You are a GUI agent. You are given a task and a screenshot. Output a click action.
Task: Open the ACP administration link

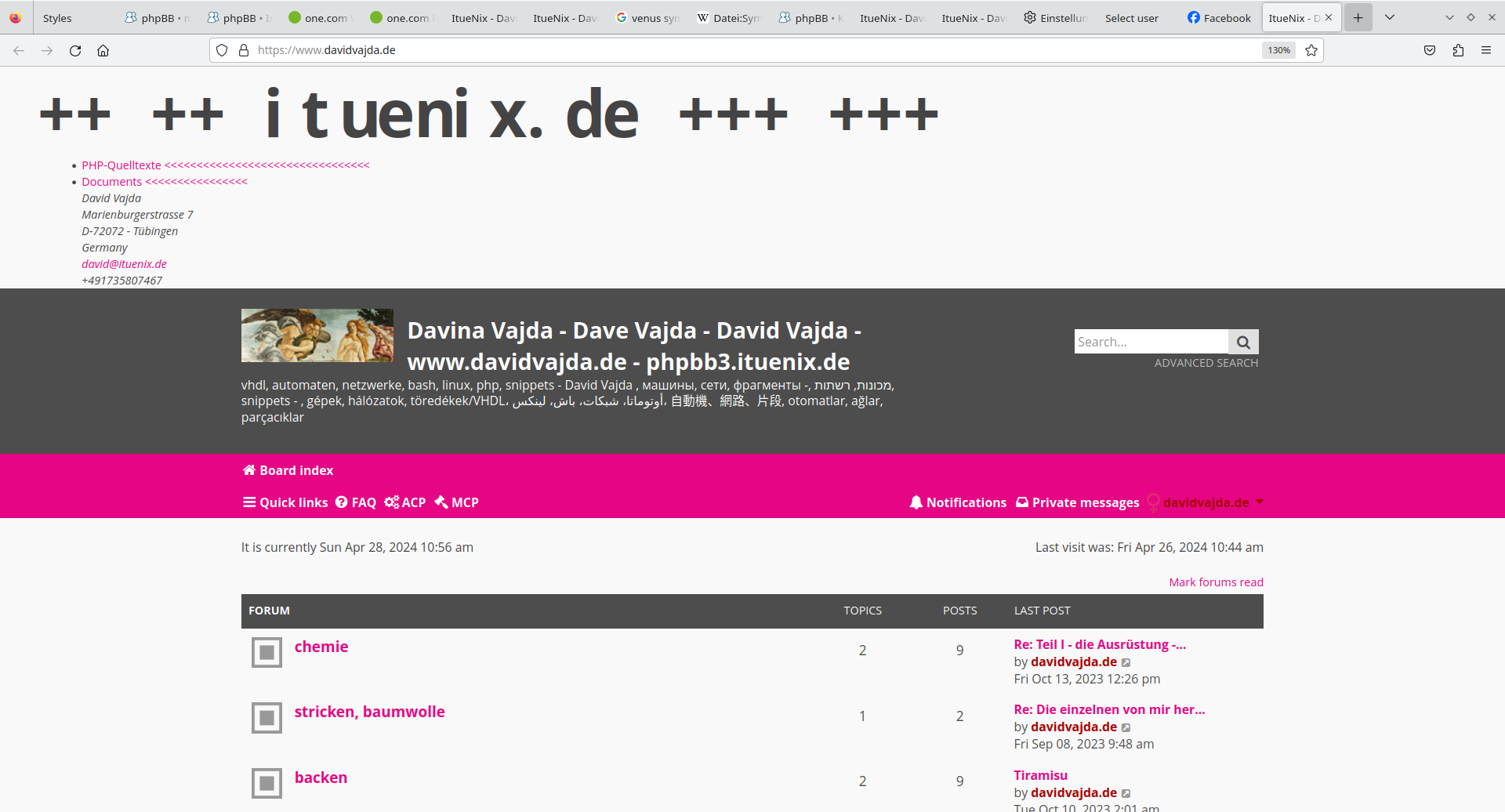(405, 502)
